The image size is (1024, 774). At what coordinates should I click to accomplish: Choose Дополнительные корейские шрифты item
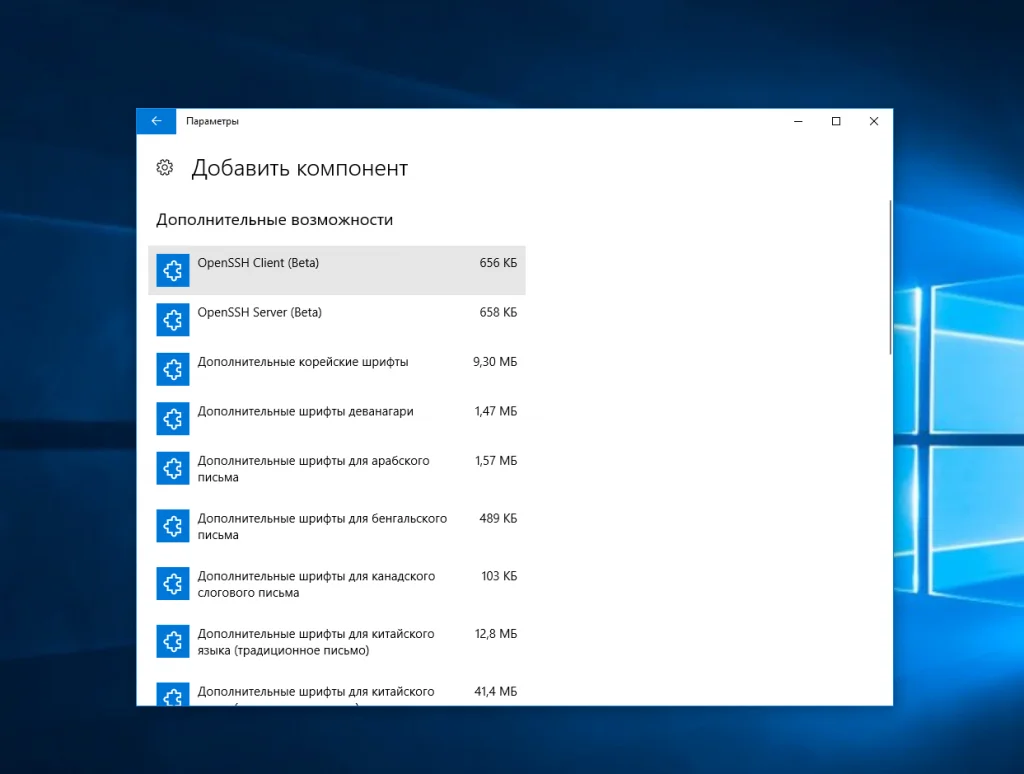click(337, 370)
